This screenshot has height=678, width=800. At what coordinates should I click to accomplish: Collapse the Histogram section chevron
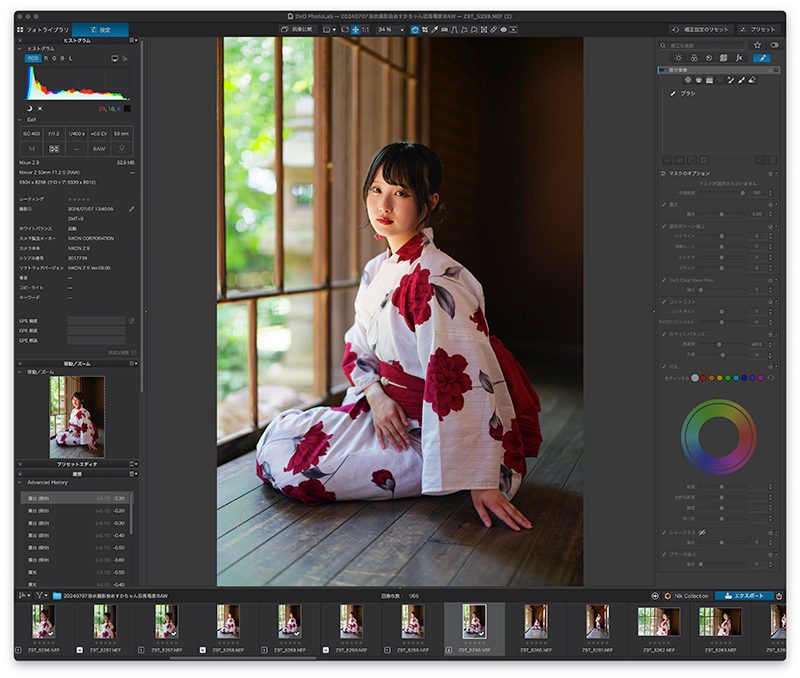pyautogui.click(x=20, y=48)
